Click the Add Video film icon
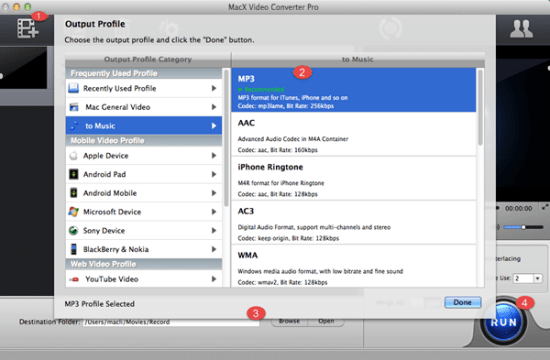 click(28, 28)
